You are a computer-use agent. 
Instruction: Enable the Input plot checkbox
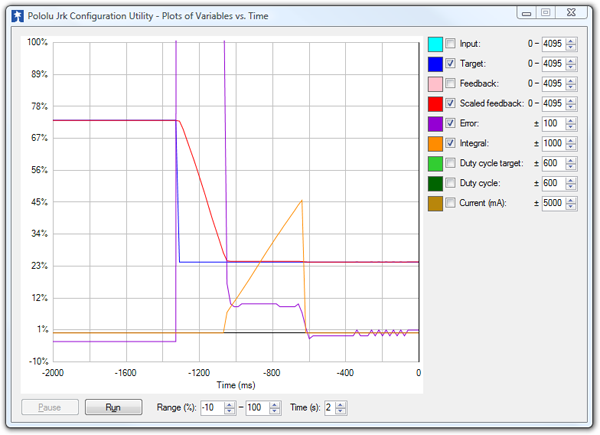click(451, 44)
